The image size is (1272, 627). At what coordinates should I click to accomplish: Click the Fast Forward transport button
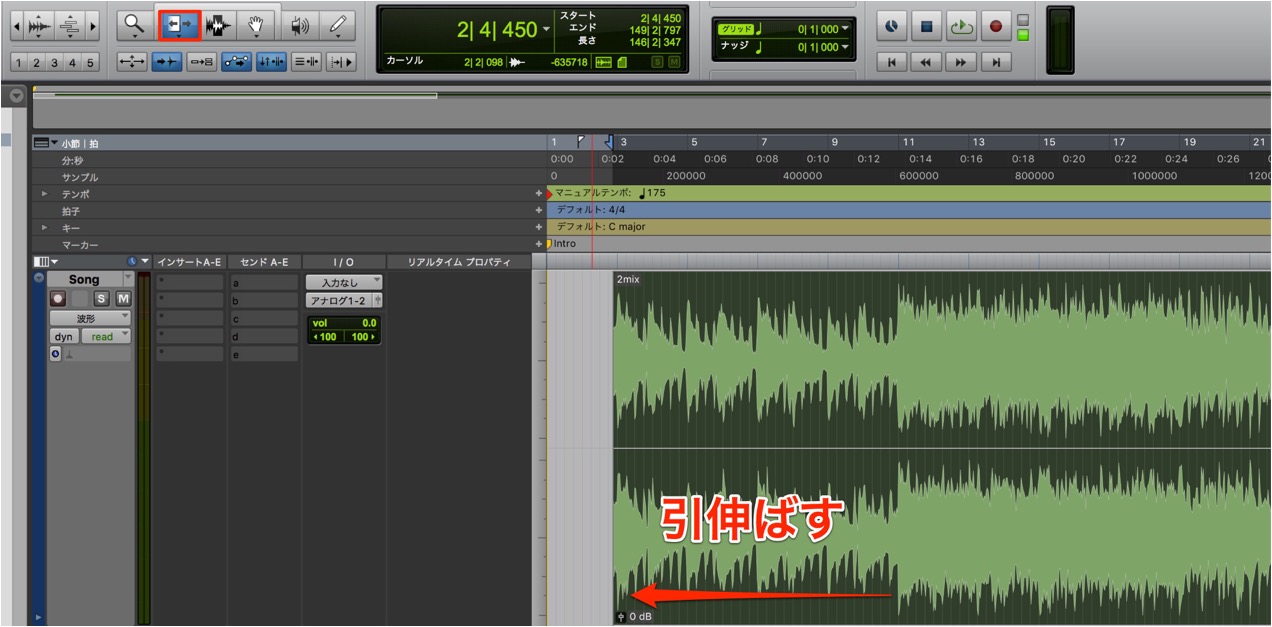tap(961, 62)
